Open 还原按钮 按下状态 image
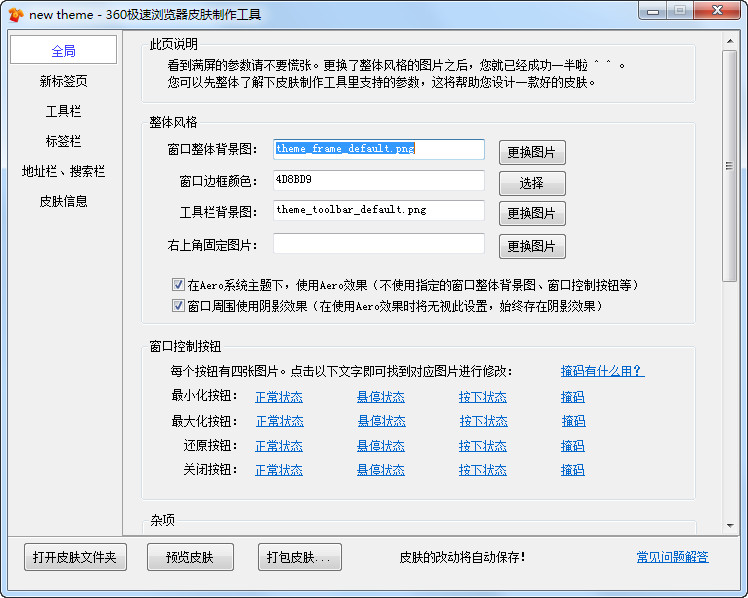 click(483, 446)
